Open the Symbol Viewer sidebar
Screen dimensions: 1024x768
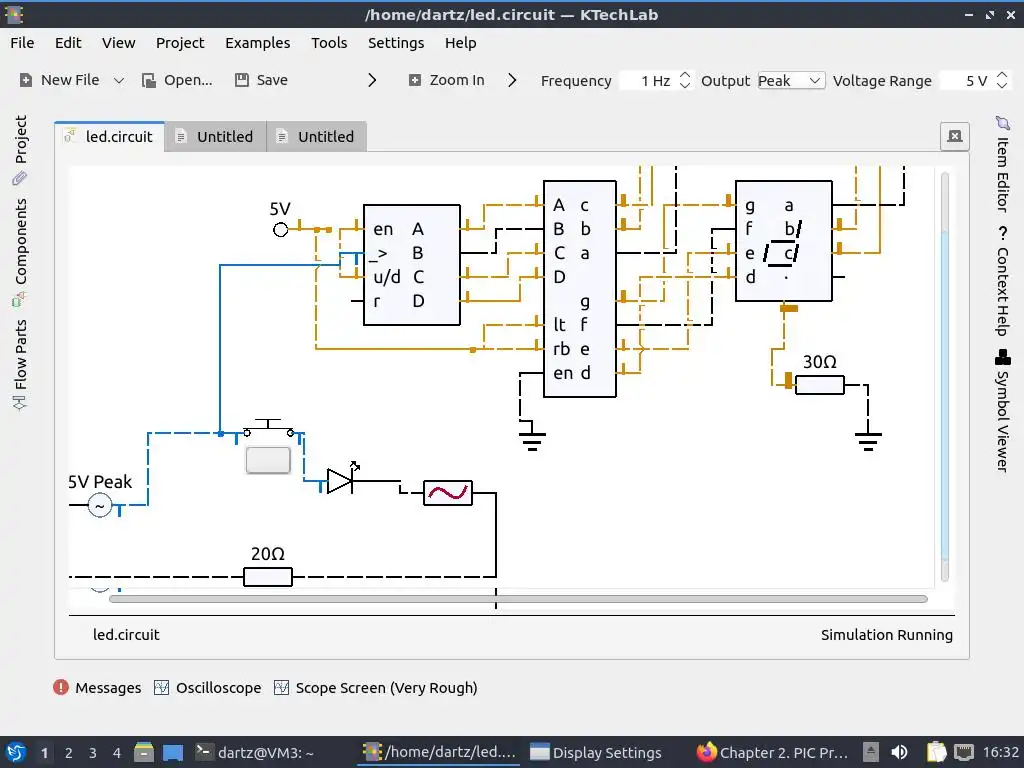(1002, 411)
